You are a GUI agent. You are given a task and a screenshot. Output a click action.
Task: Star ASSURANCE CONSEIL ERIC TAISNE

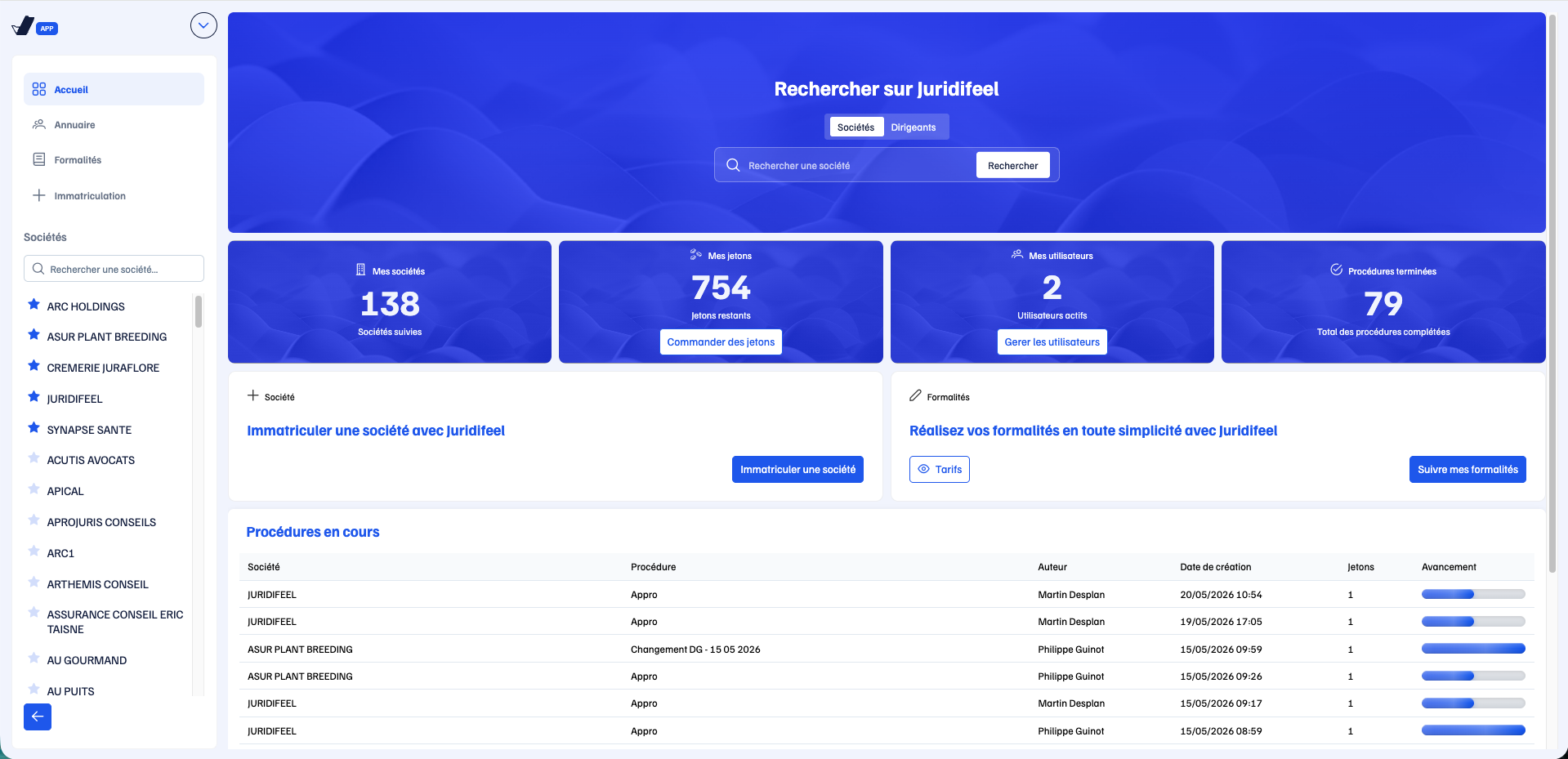pyautogui.click(x=34, y=613)
